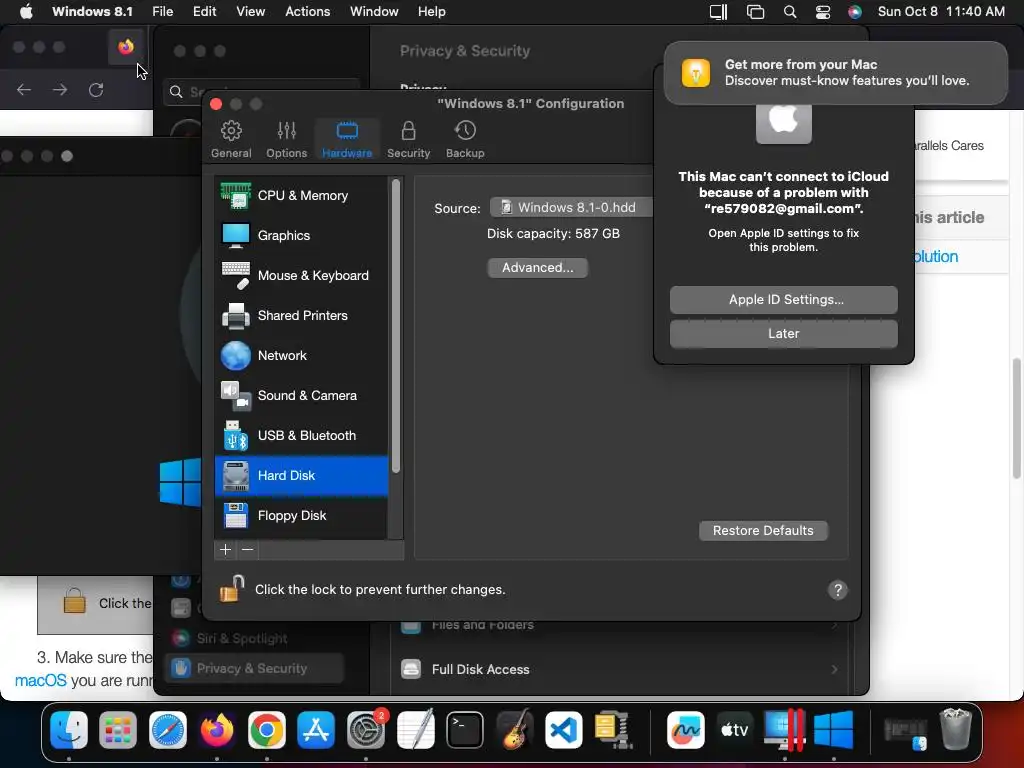Screen dimensions: 1024x768
Task: Open the Source disk dropdown
Action: click(571, 207)
